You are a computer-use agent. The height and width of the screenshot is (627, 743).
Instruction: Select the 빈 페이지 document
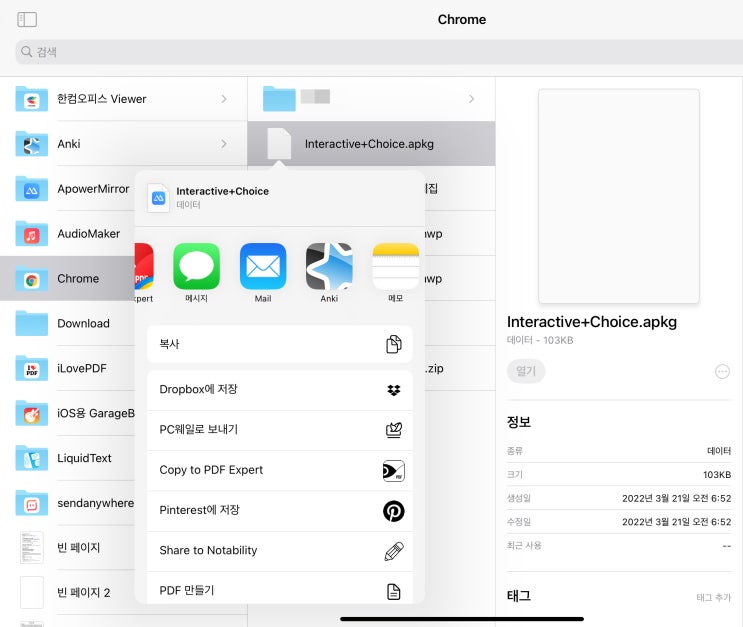[x=67, y=548]
